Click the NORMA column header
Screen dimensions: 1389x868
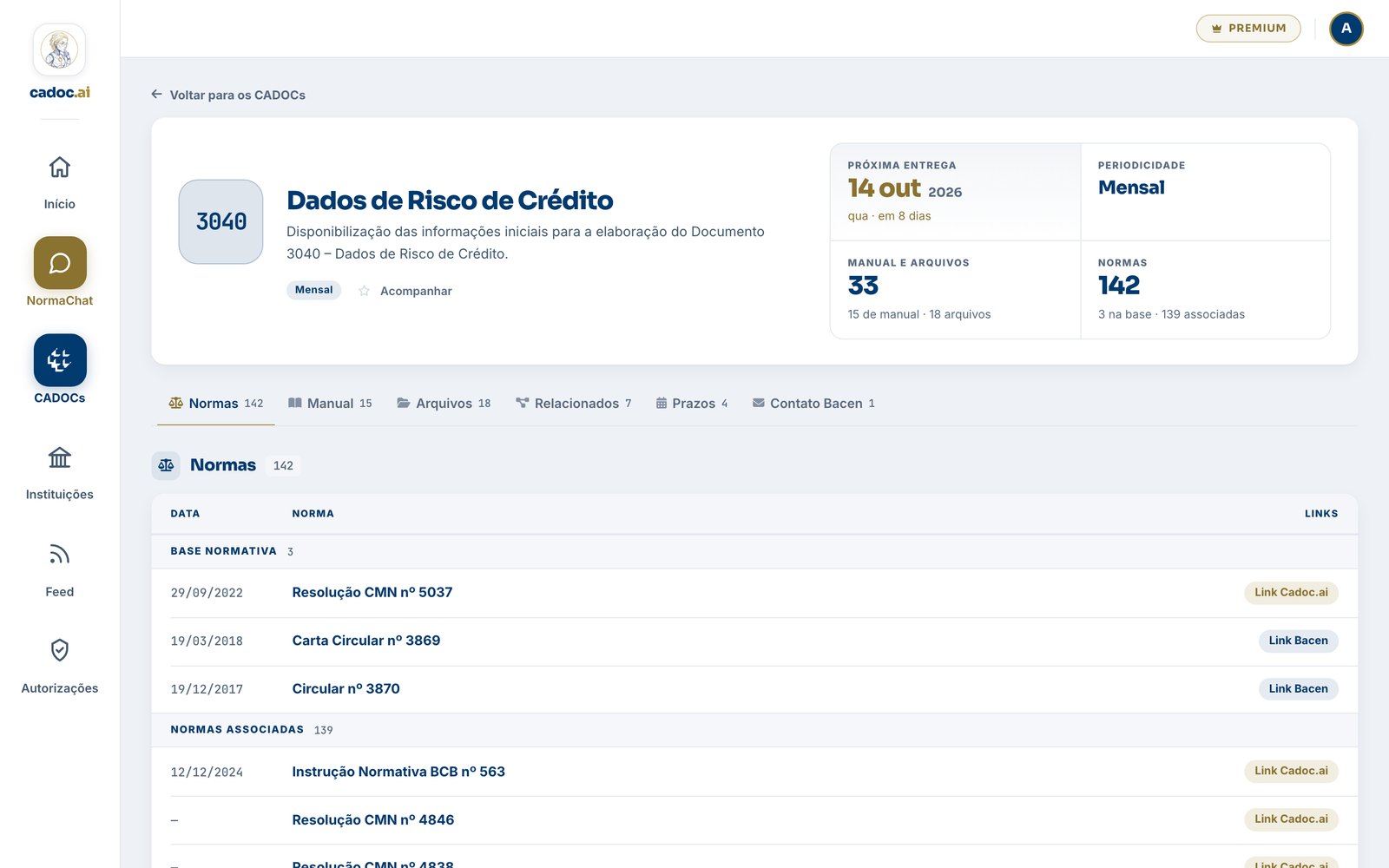[x=313, y=514]
